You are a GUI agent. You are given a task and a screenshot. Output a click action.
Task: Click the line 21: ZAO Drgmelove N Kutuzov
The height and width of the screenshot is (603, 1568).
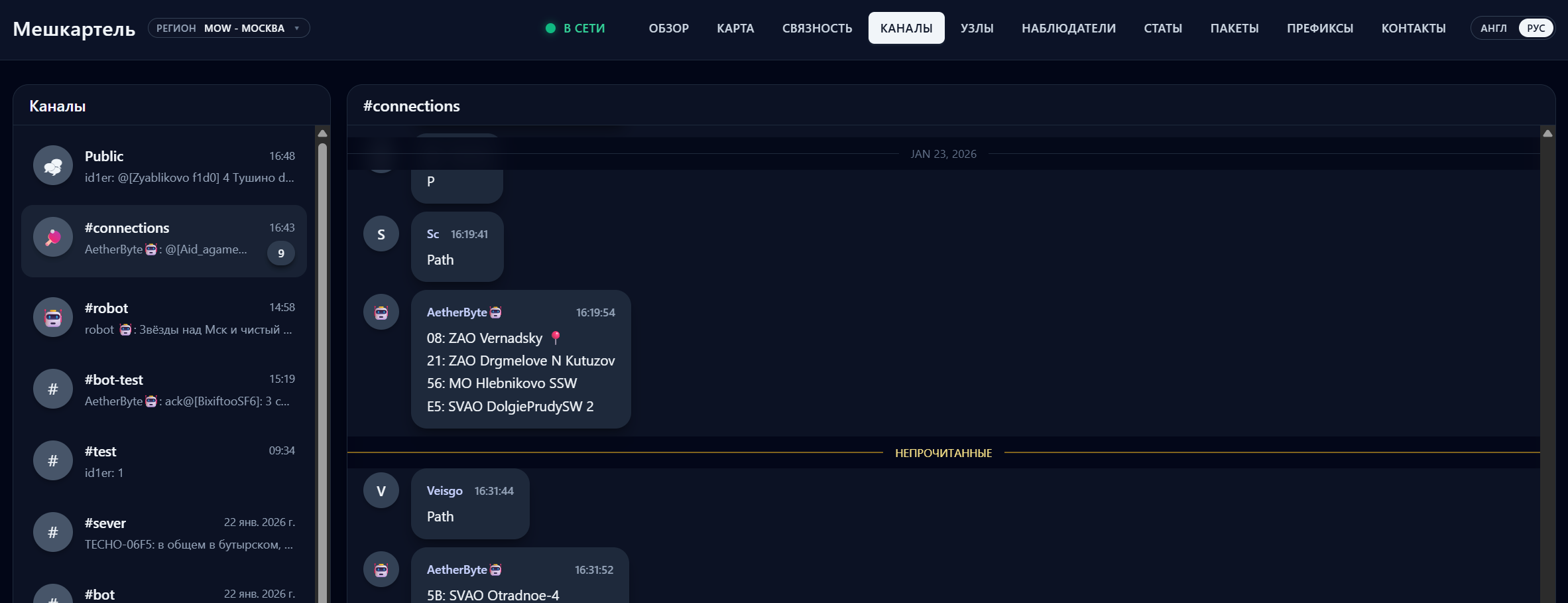click(x=520, y=360)
